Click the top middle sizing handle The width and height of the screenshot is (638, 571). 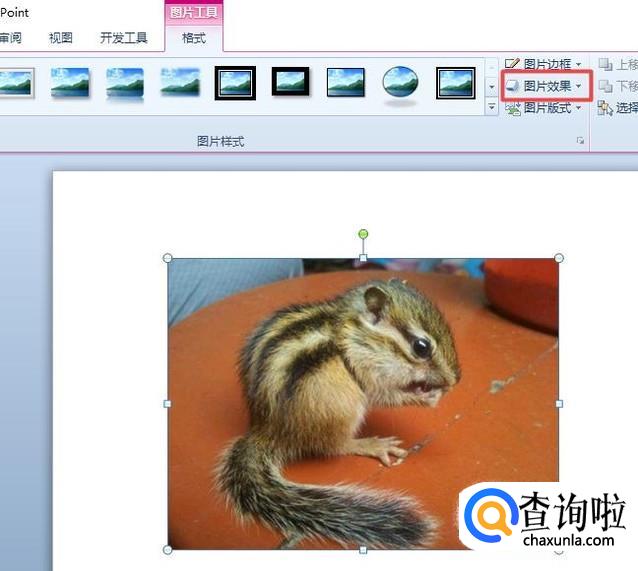coord(363,258)
